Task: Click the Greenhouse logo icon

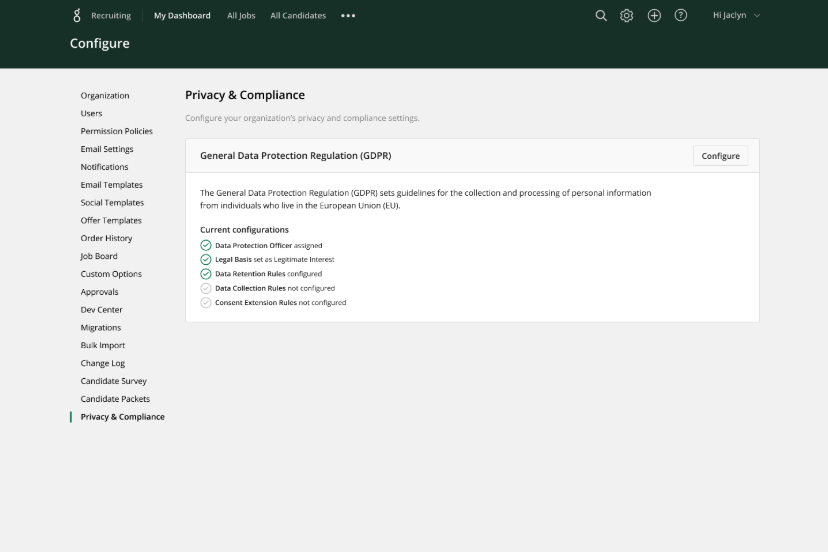Action: click(x=77, y=16)
